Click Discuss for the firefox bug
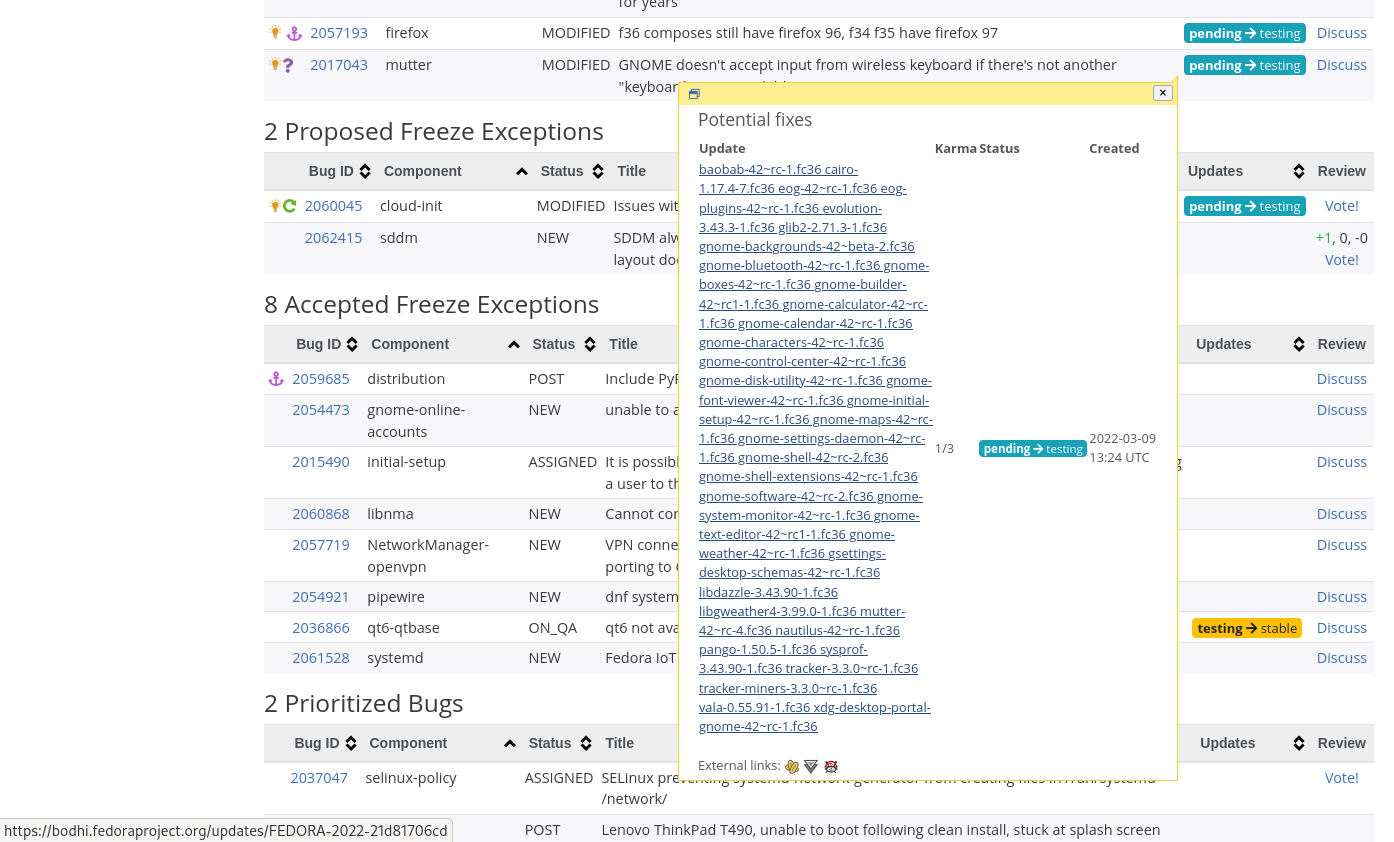The width and height of the screenshot is (1394, 842). pos(1342,33)
